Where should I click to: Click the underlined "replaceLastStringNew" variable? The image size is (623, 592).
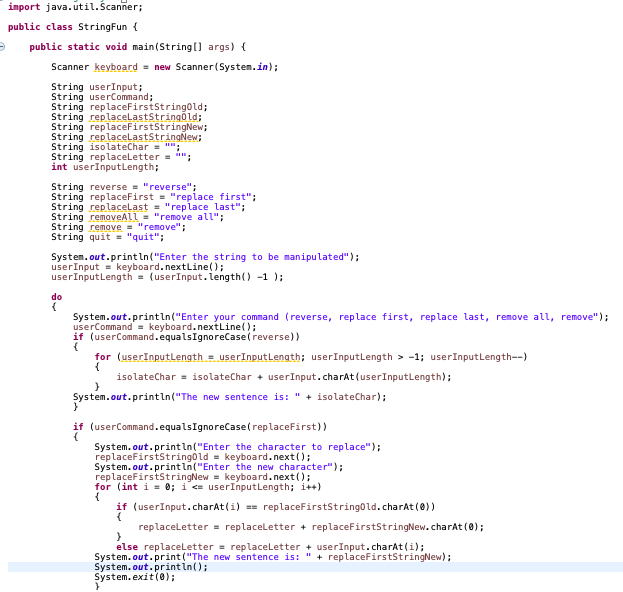(143, 137)
